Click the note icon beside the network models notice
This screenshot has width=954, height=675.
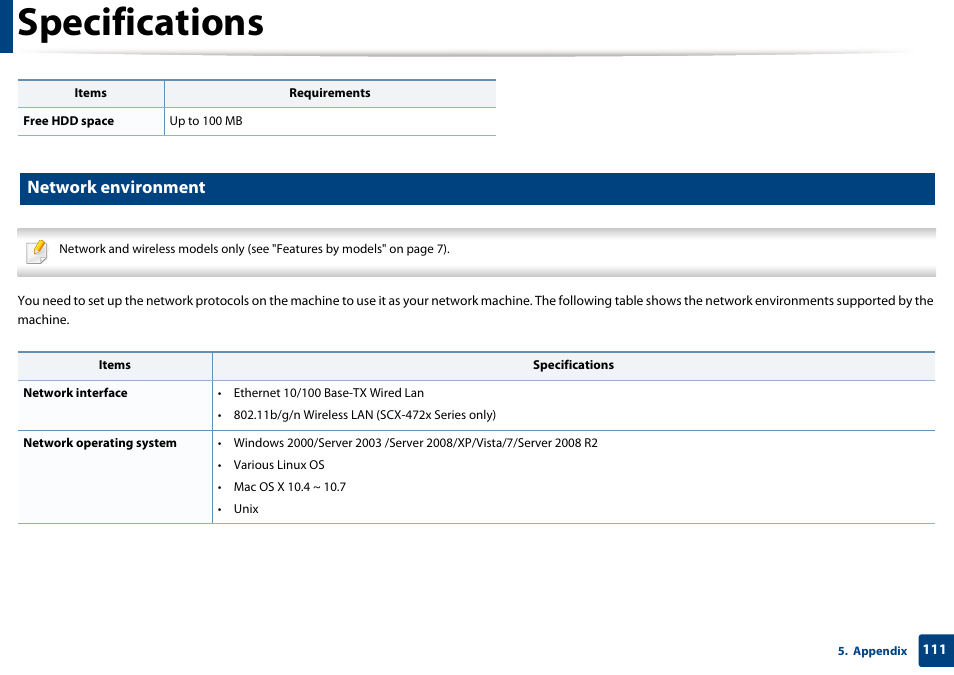(37, 251)
